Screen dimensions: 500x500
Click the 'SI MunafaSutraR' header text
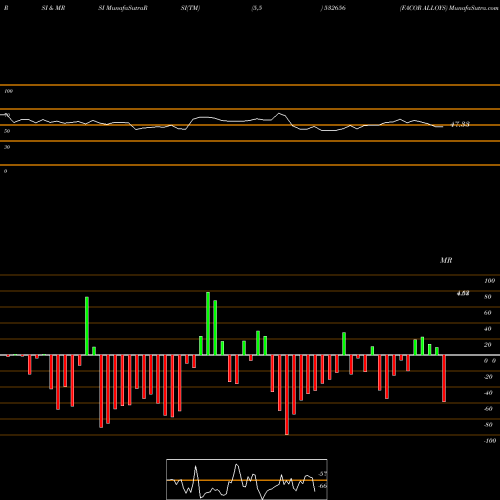click(123, 8)
